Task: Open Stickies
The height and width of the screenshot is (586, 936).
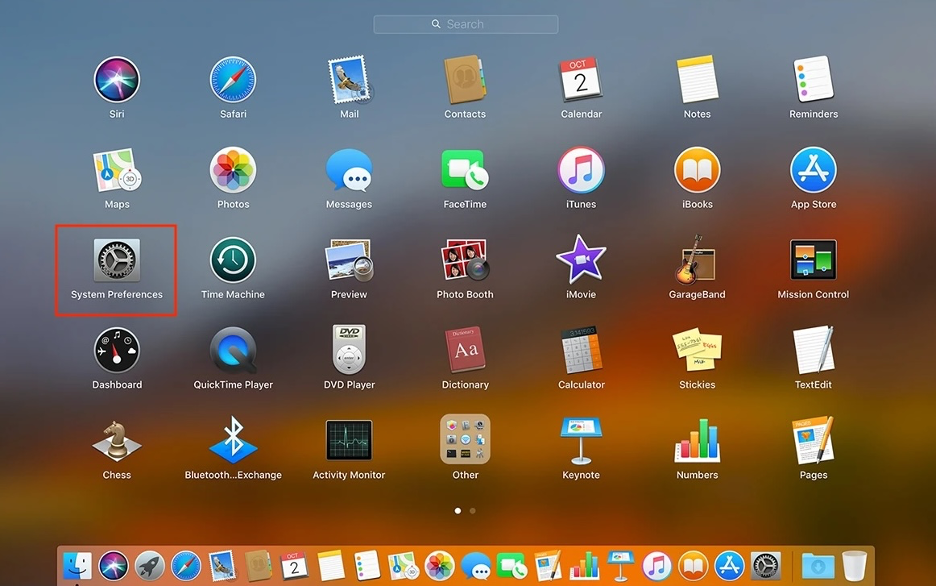Action: pos(697,350)
